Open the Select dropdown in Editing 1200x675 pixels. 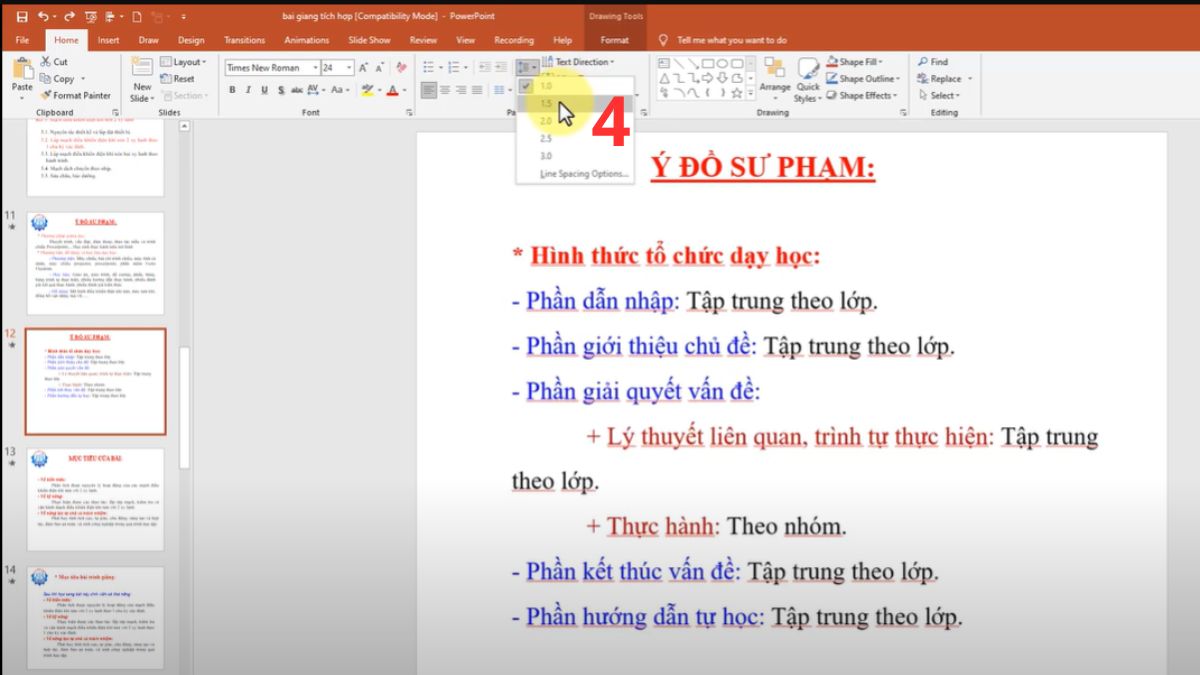tap(938, 95)
